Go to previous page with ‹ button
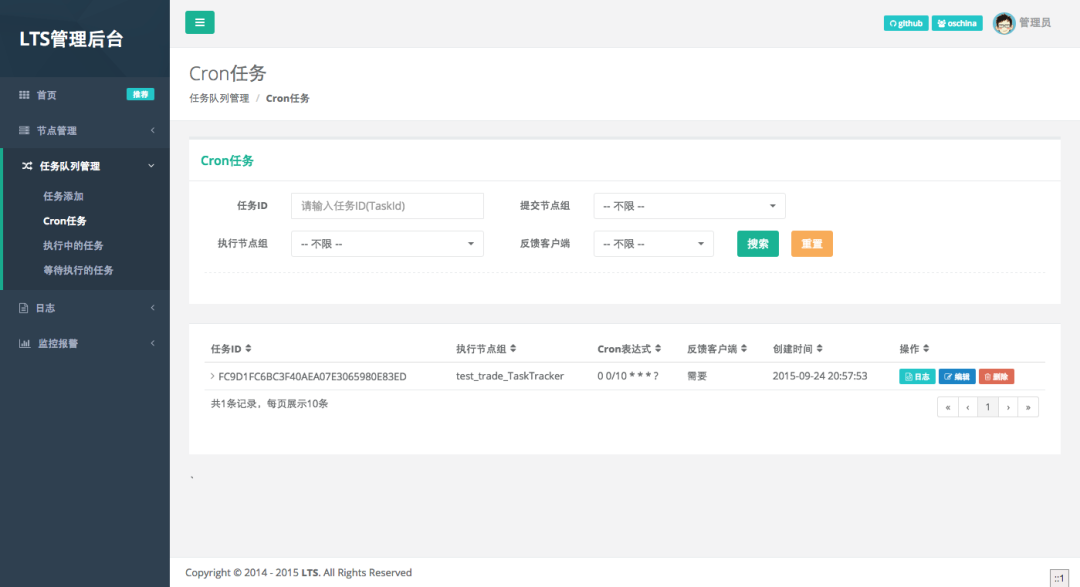The width and height of the screenshot is (1080, 587). click(968, 407)
